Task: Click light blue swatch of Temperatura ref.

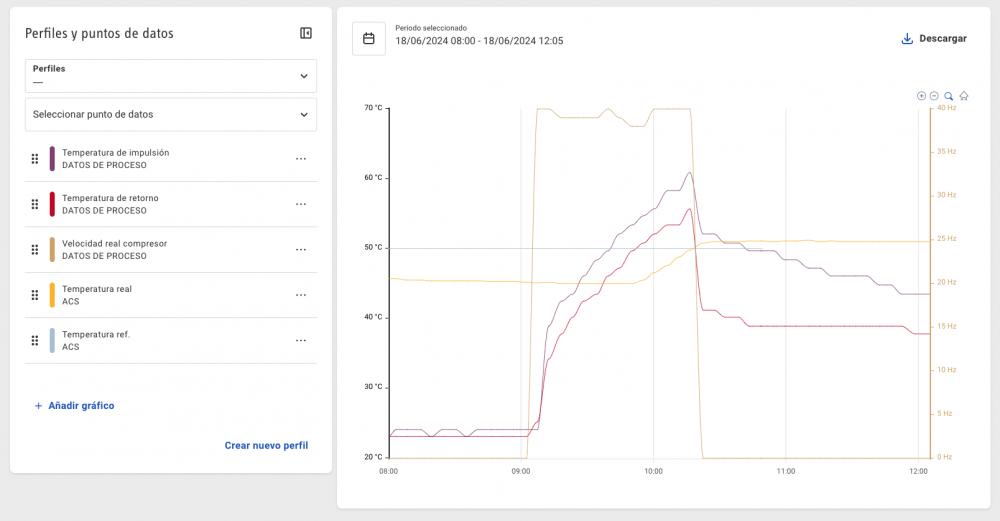Action: click(x=52, y=341)
